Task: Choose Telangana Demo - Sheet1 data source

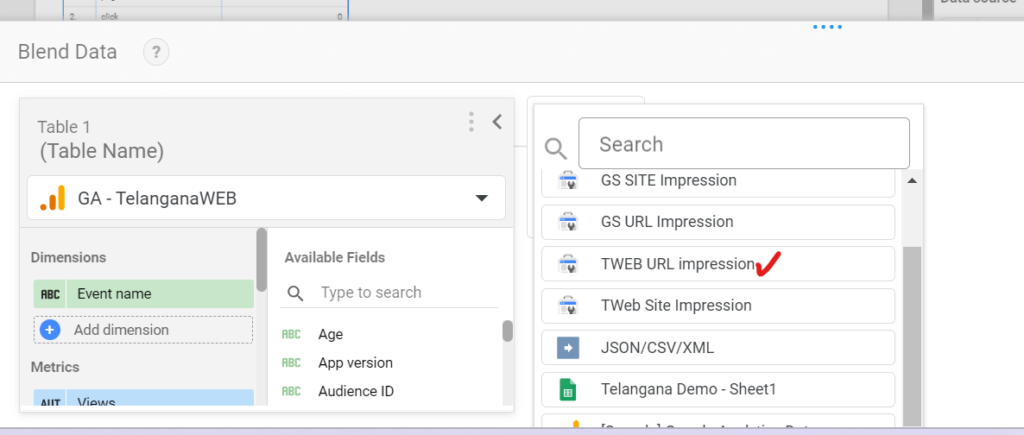Action: tap(718, 389)
